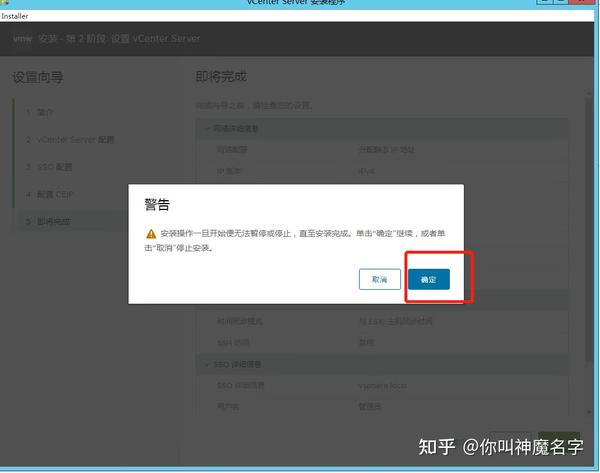Screen dimensions: 600x473
Task: Click the 警告 dialog title
Action: pos(157,204)
